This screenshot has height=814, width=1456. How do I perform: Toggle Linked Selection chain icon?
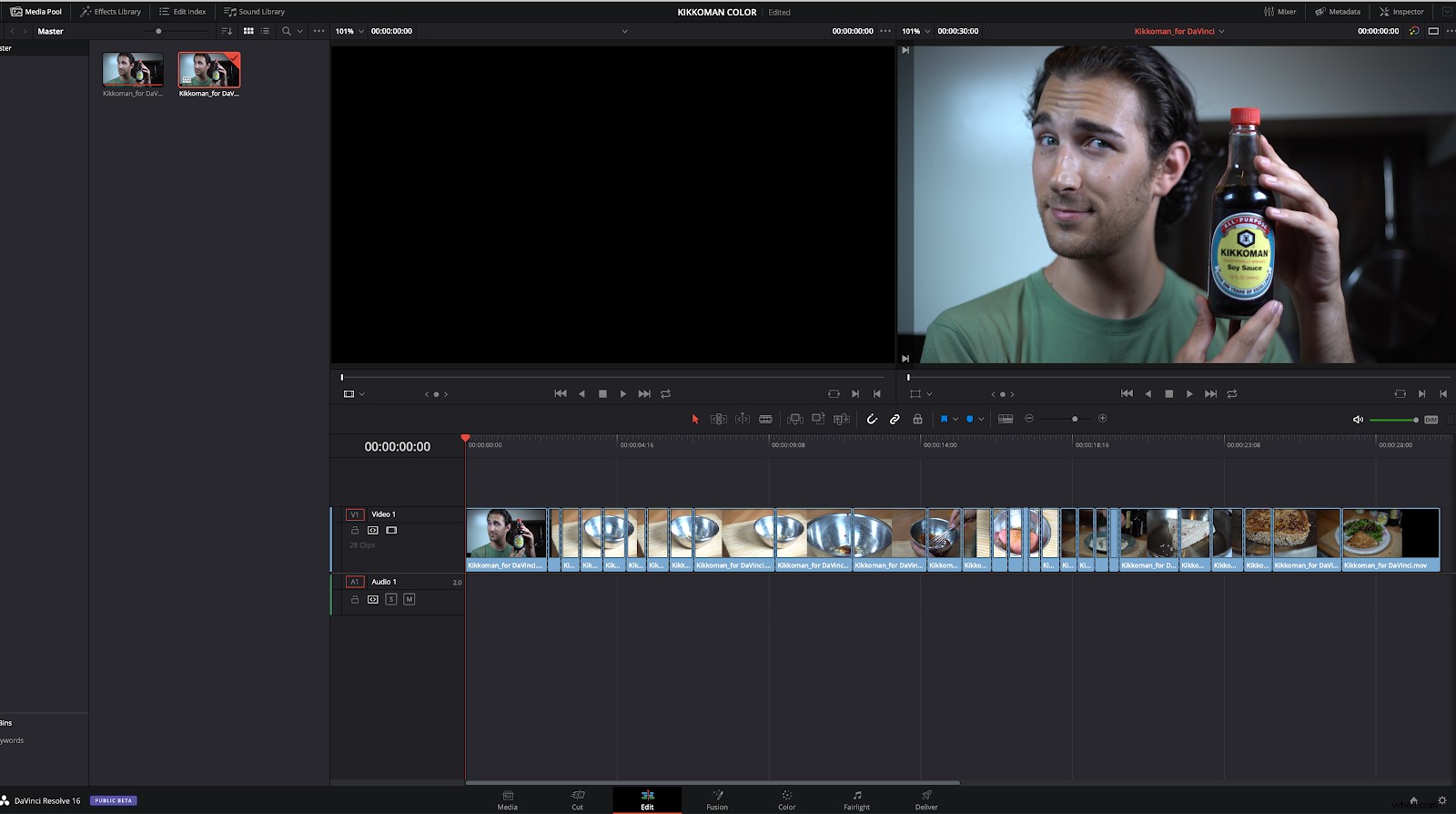(895, 419)
